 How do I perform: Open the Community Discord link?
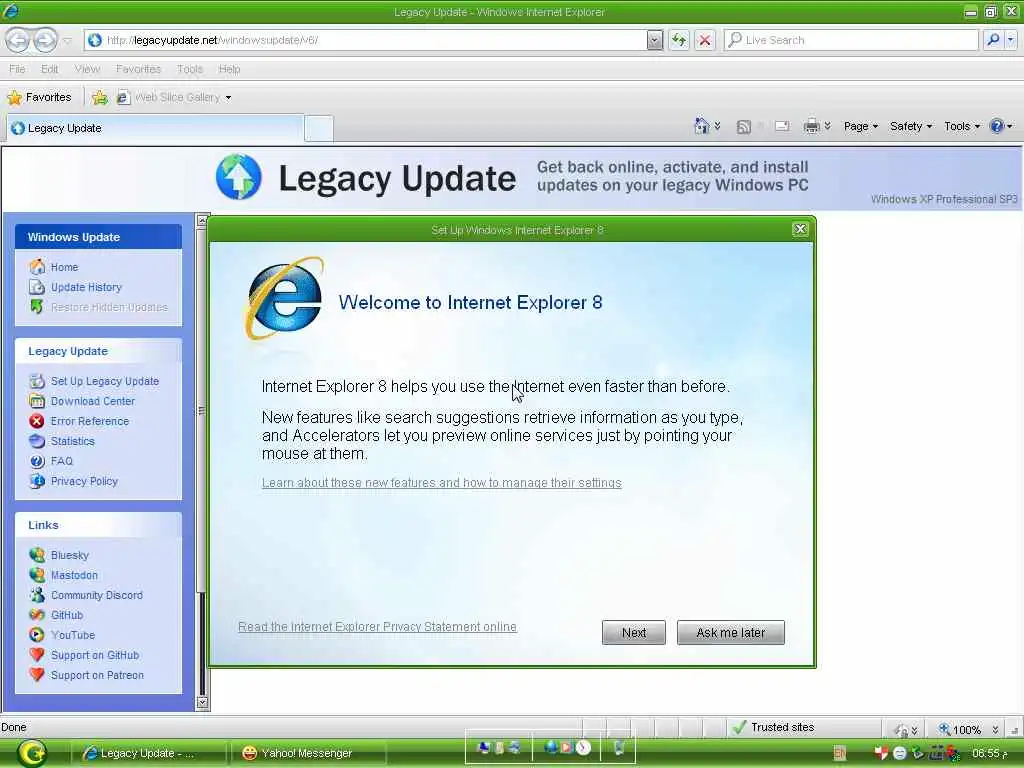pos(97,595)
